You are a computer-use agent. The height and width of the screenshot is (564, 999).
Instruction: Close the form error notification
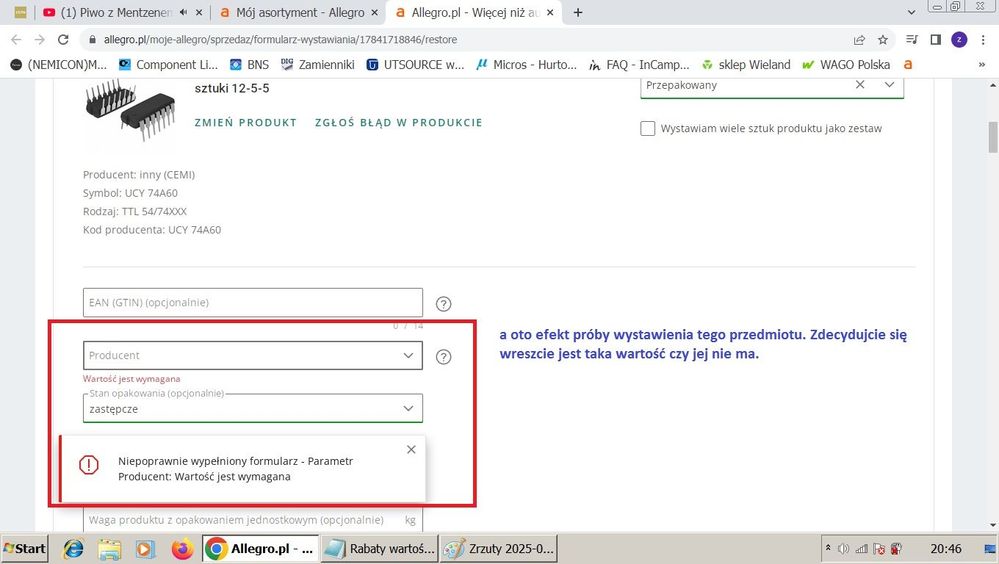411,450
